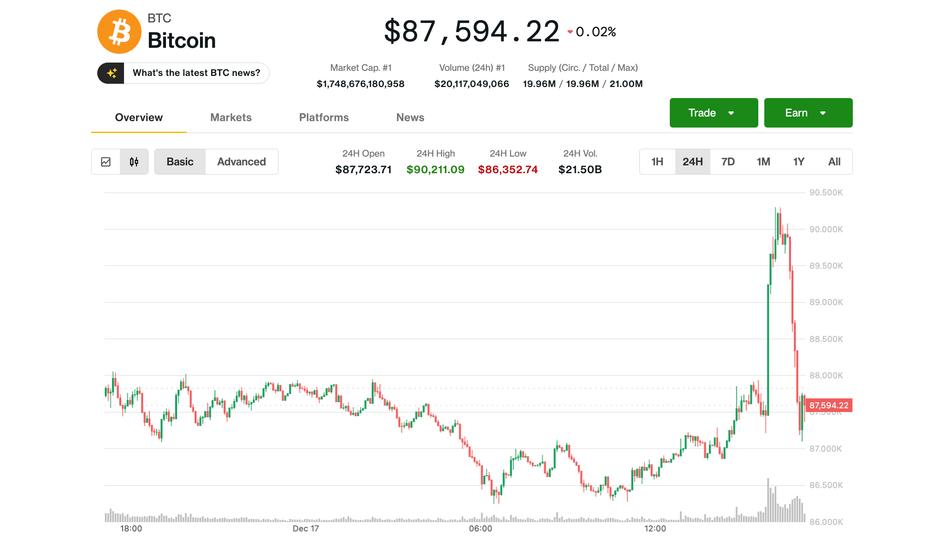Toggle chart mode to Advanced
The image size is (945, 540).
point(241,162)
